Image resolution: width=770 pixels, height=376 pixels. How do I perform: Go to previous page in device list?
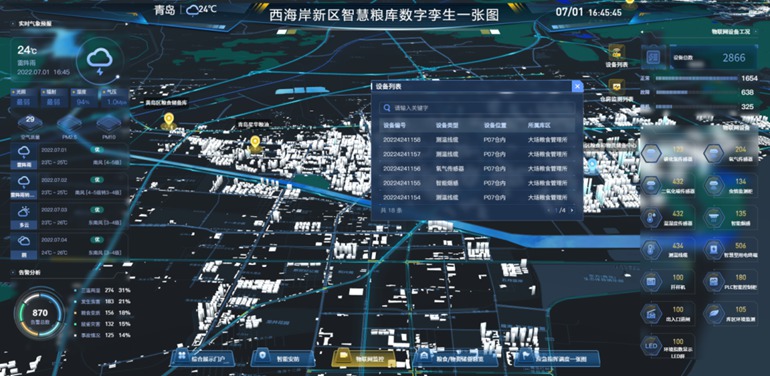tap(549, 210)
